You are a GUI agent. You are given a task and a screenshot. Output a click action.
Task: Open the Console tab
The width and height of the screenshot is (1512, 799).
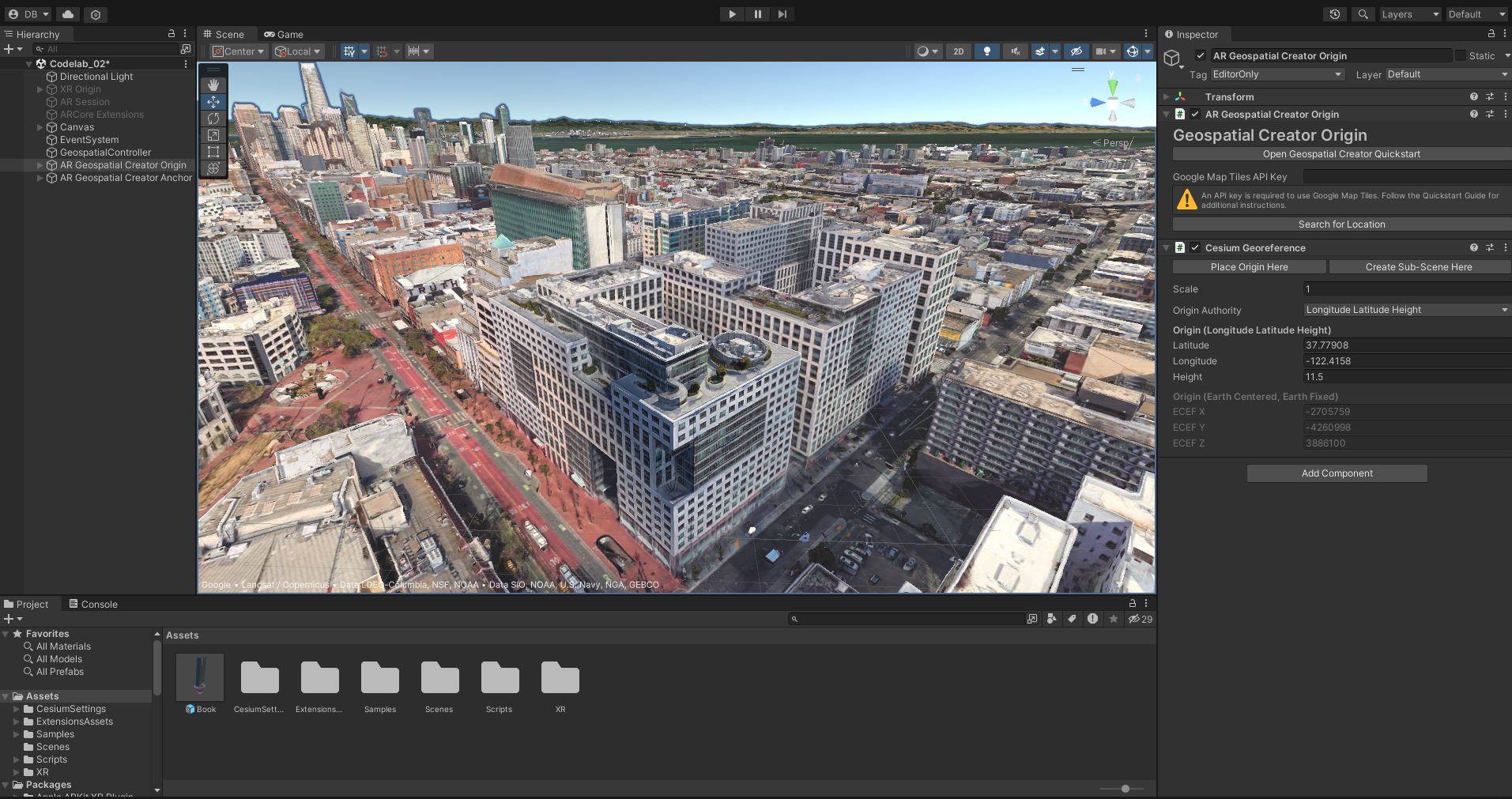coord(93,605)
